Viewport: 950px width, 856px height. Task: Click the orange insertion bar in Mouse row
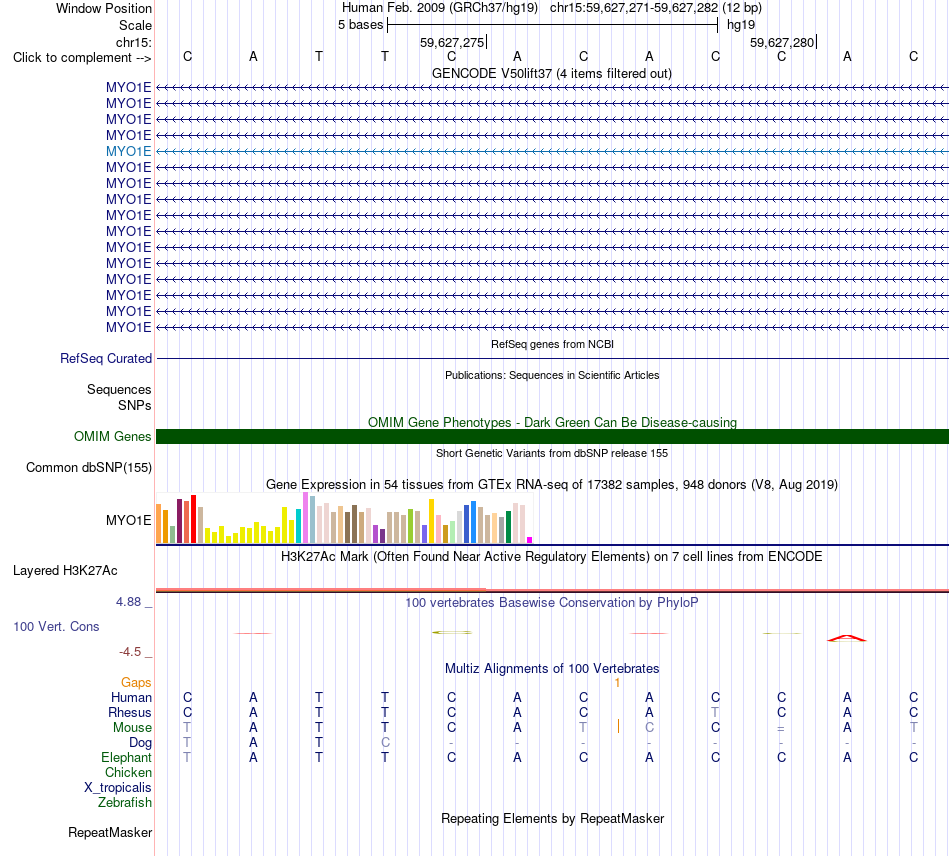[618, 726]
